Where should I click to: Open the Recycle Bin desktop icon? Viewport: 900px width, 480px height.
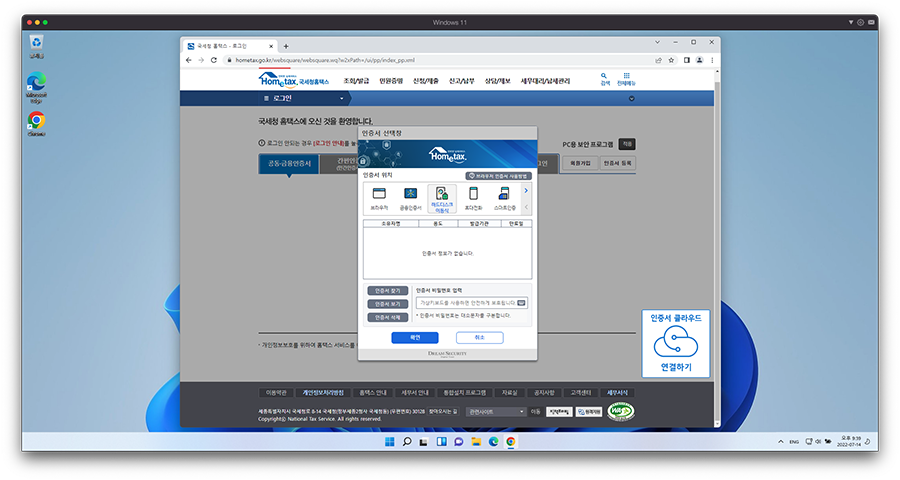pos(36,47)
